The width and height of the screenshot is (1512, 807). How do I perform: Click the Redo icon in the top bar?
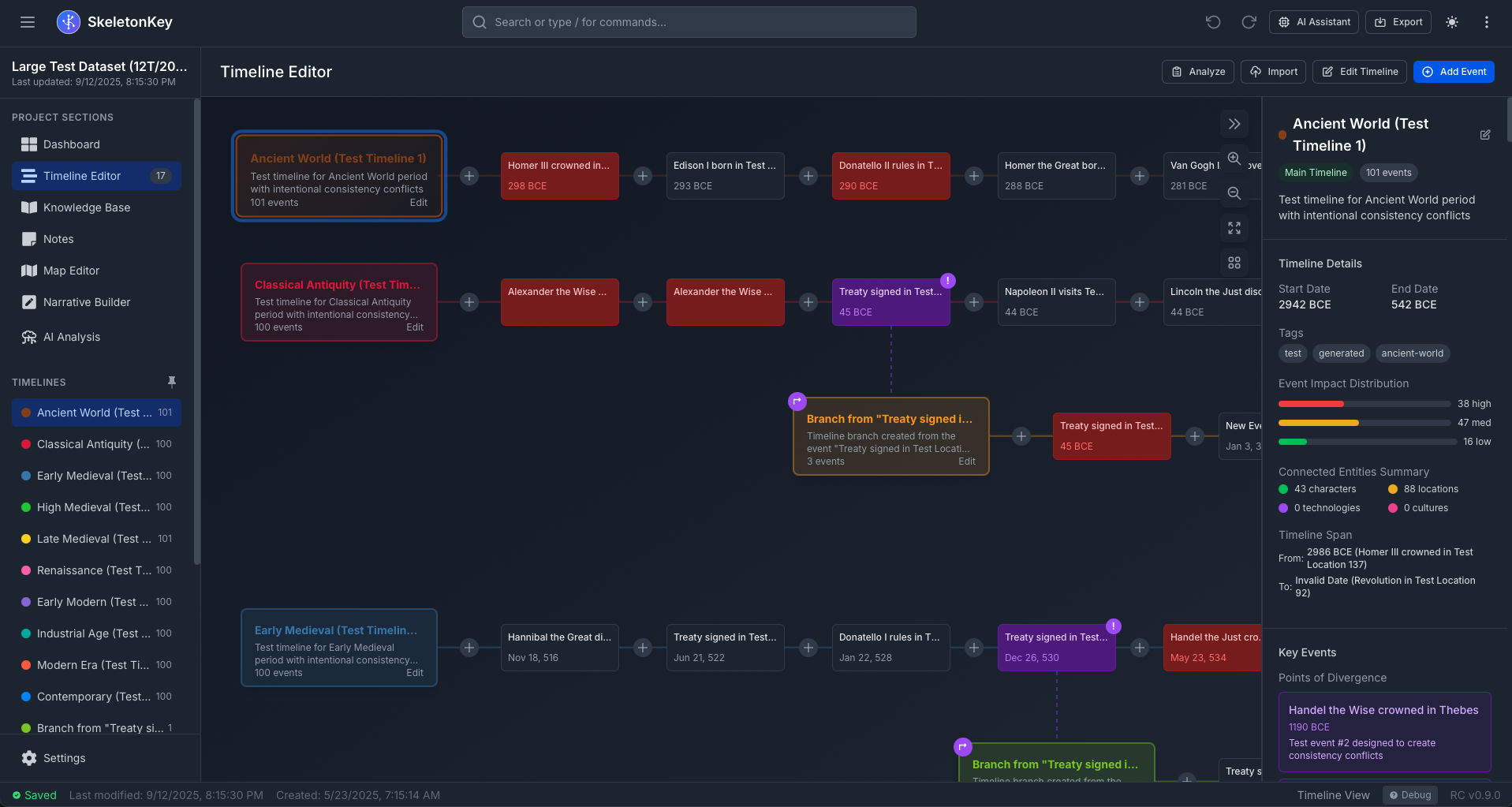pos(1249,22)
